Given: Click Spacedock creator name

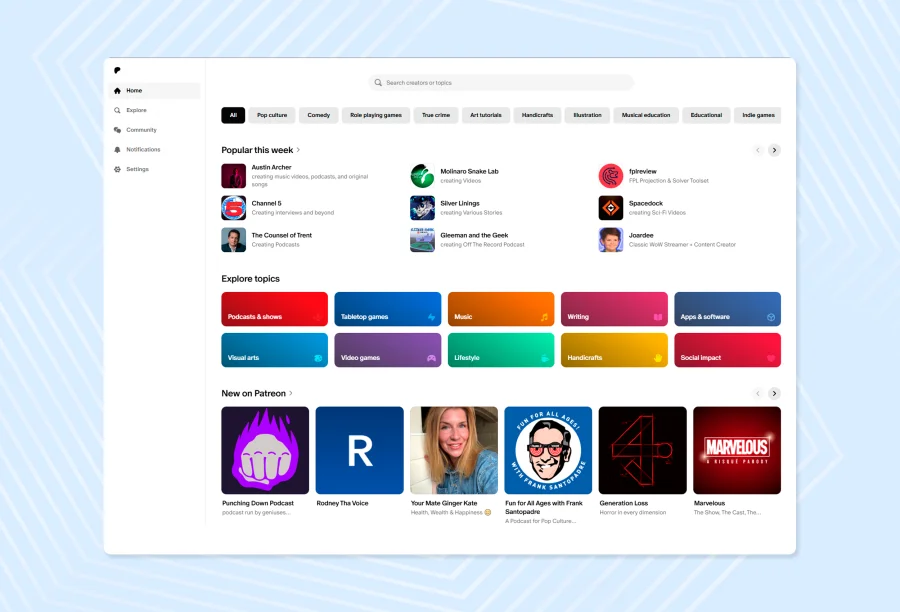Looking at the screenshot, I should point(646,203).
